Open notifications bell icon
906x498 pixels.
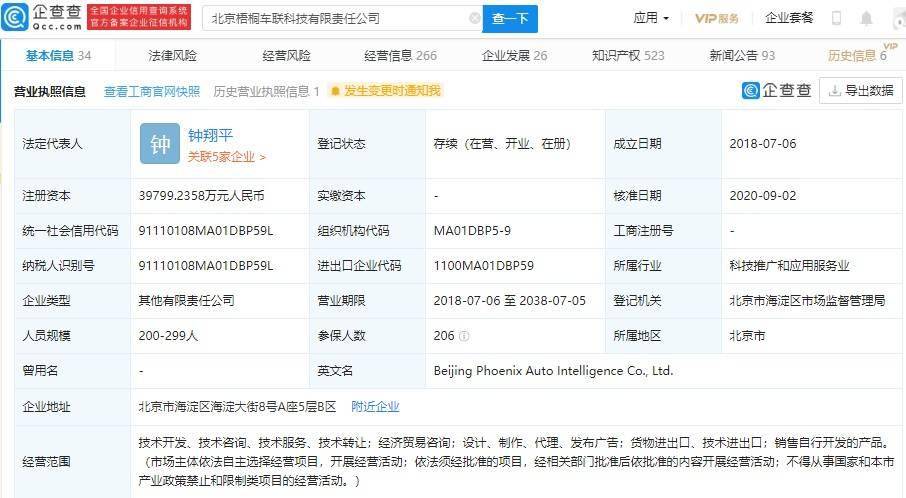pos(866,18)
